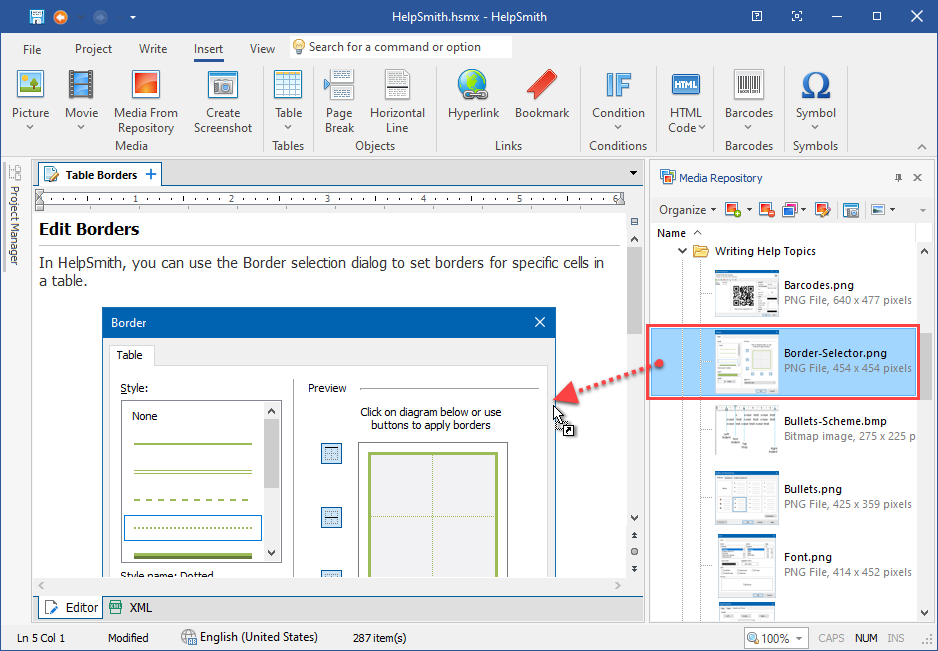Click the HTML Code icon
The image size is (938, 651).
tap(686, 84)
